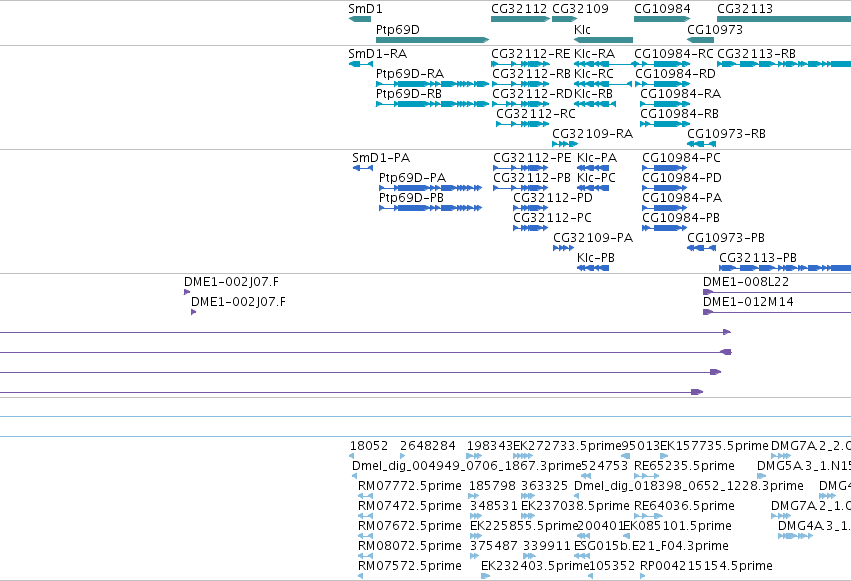Viewport: 851px width, 581px height.
Task: Click the RM07572.5prime EST label
Action: (x=410, y=566)
